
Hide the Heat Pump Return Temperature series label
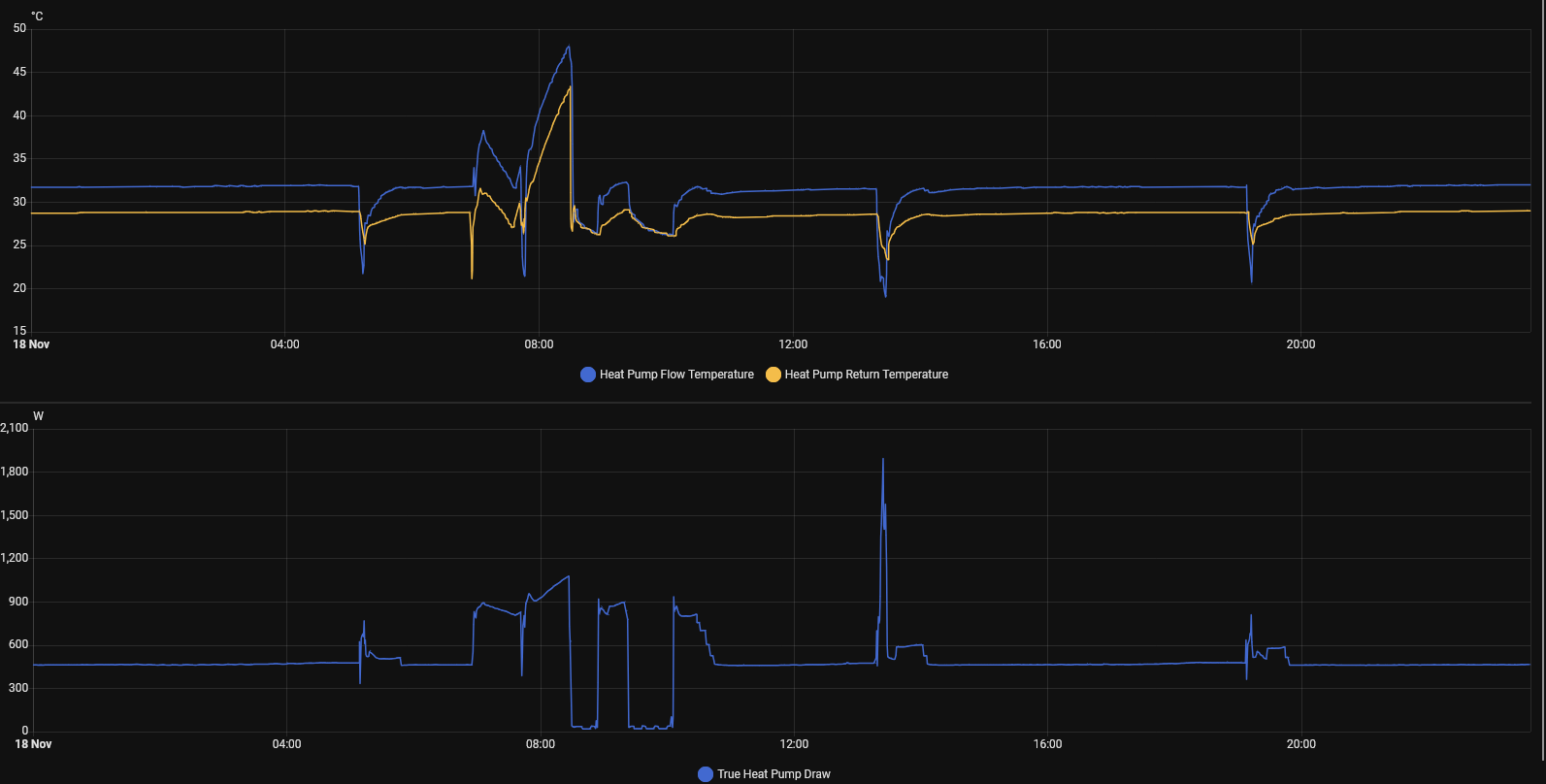point(866,375)
